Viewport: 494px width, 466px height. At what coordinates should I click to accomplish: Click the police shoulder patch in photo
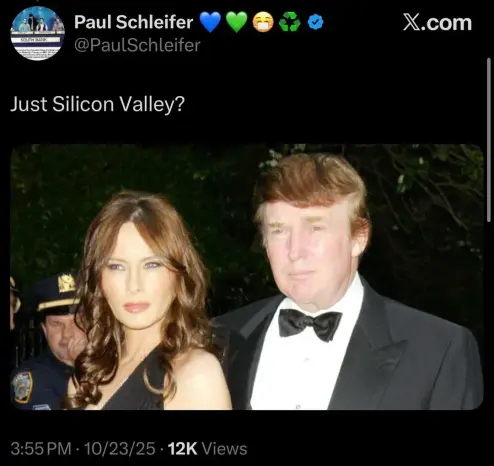click(x=22, y=387)
